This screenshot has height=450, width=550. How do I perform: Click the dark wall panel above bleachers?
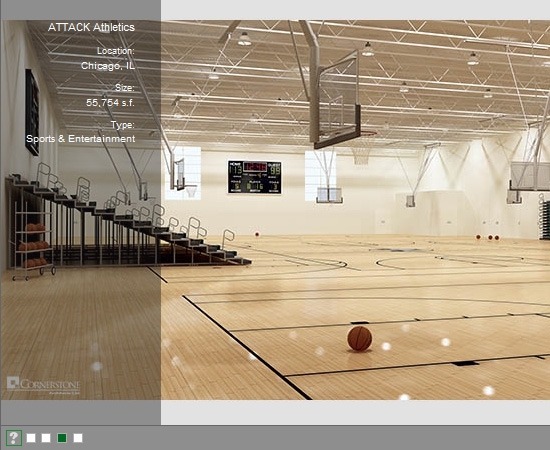click(32, 112)
